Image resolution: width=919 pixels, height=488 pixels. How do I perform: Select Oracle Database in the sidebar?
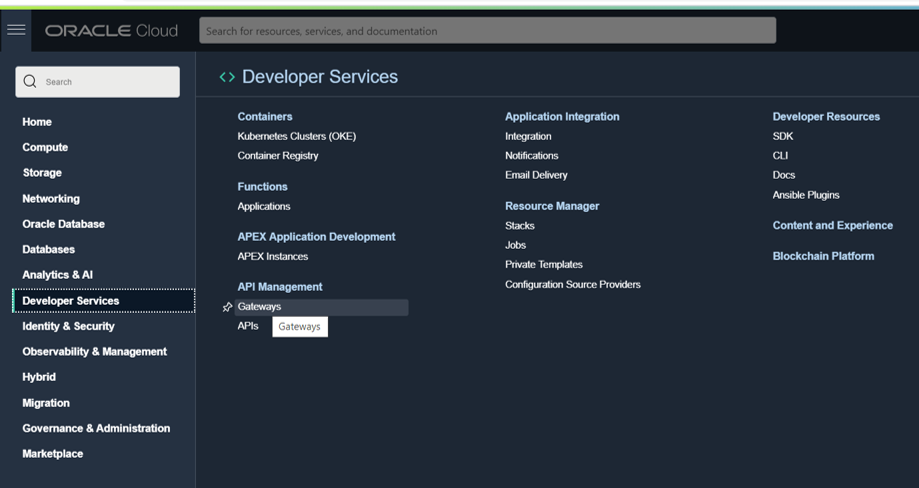63,224
